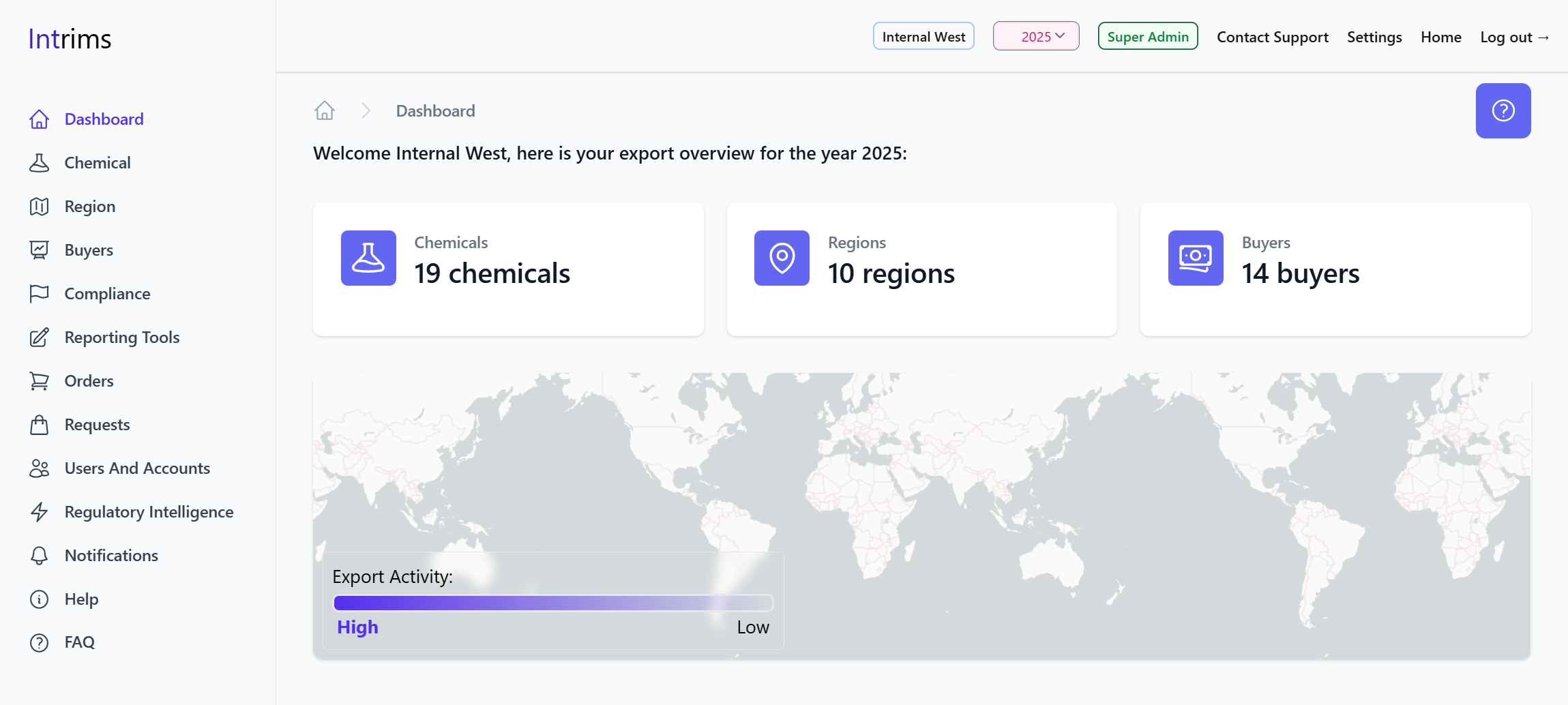Screen dimensions: 1568x705
Task: Open the Requests sidebar item
Action: pos(97,425)
